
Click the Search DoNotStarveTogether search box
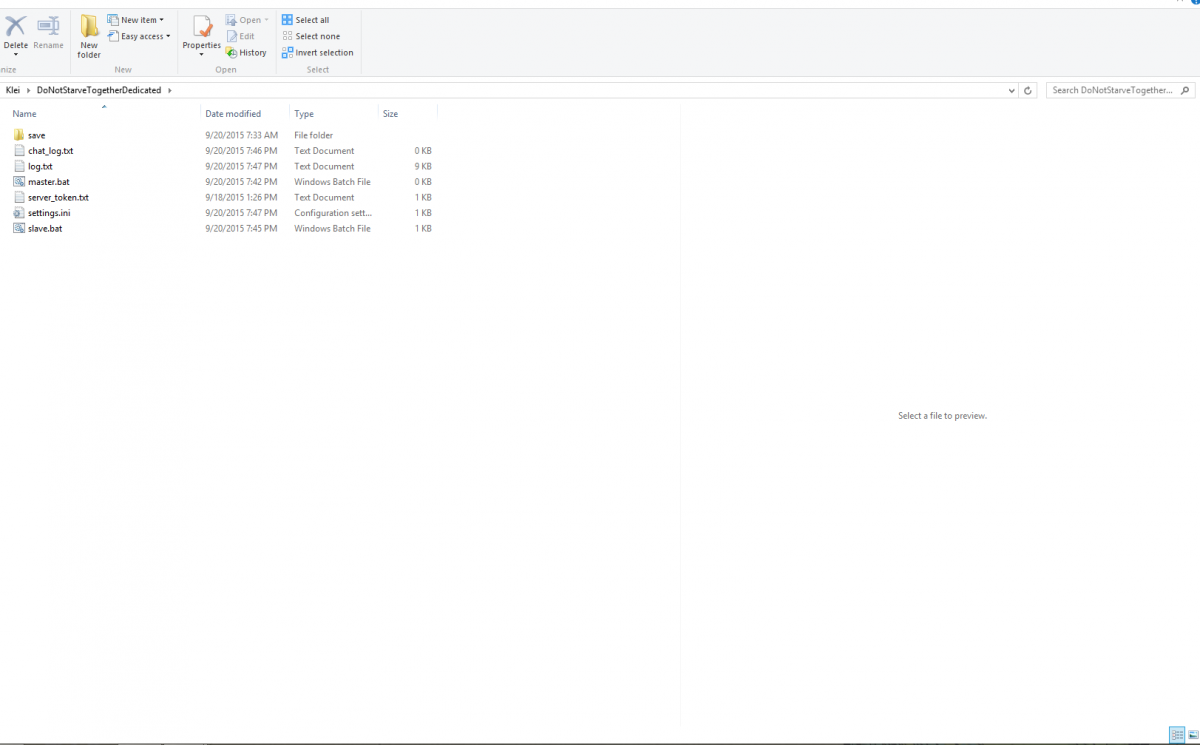coord(1112,90)
